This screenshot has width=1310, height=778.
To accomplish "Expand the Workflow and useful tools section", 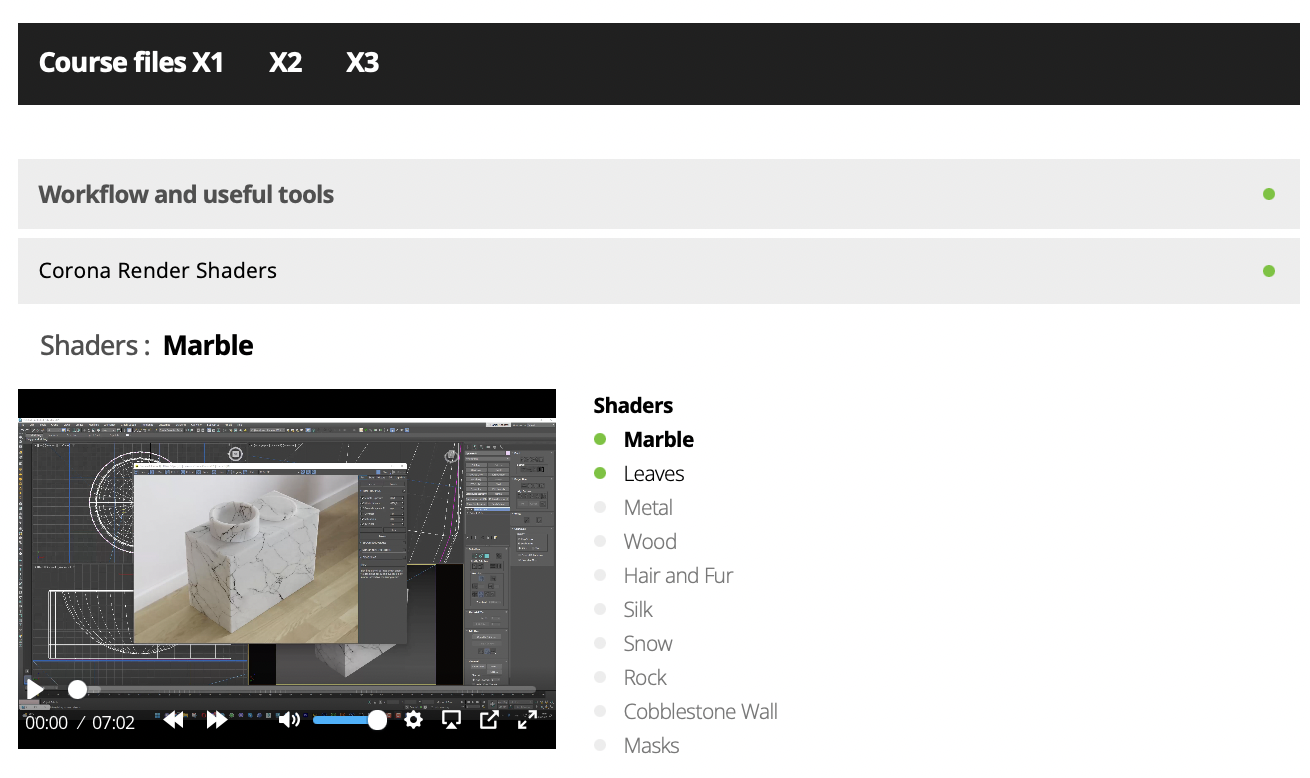I will 186,194.
